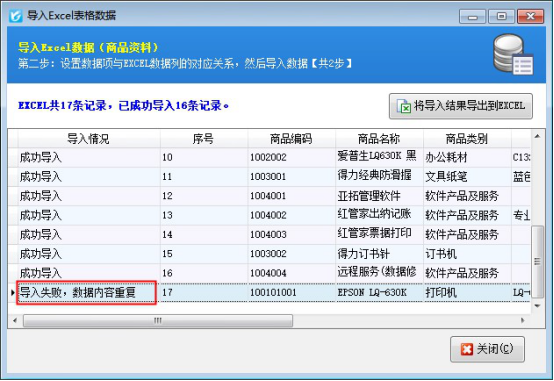Click the current-row arrow indicator for row 17

coord(13,292)
